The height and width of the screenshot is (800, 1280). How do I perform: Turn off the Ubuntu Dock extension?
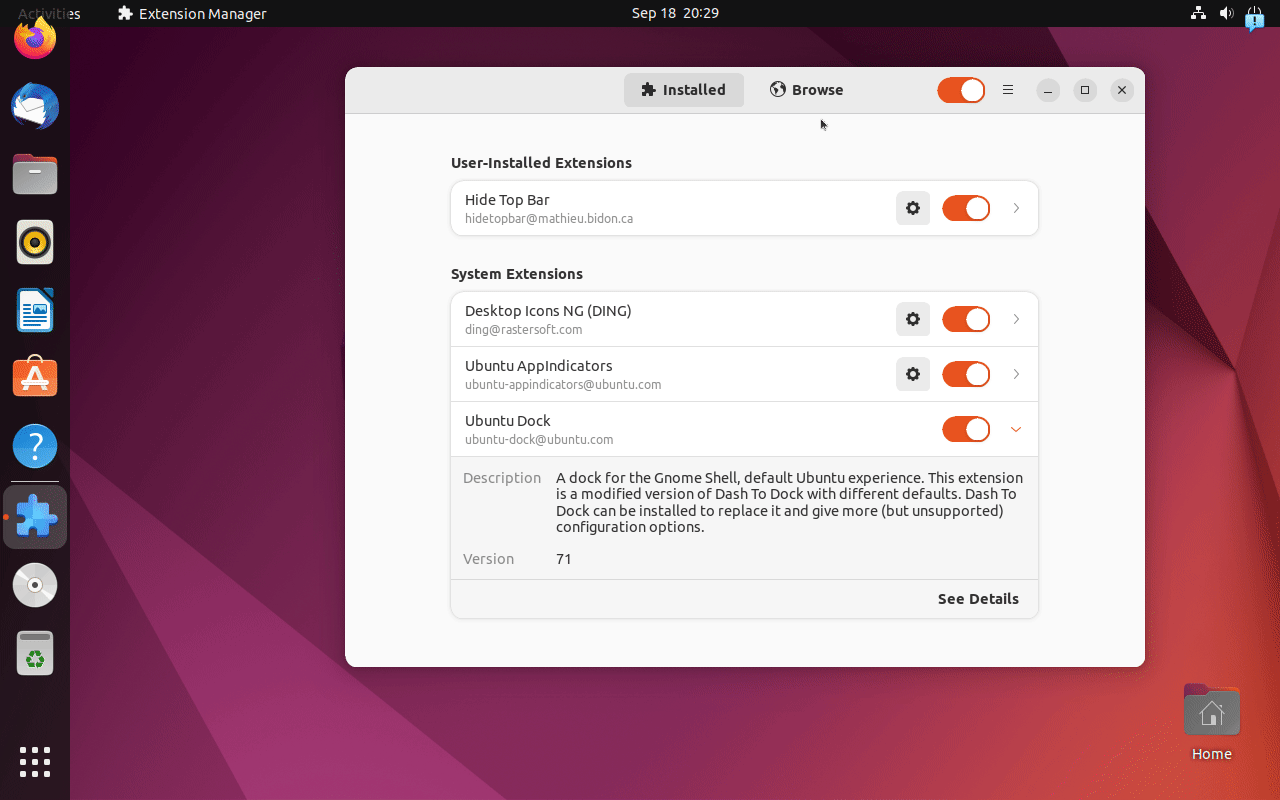pyautogui.click(x=965, y=429)
